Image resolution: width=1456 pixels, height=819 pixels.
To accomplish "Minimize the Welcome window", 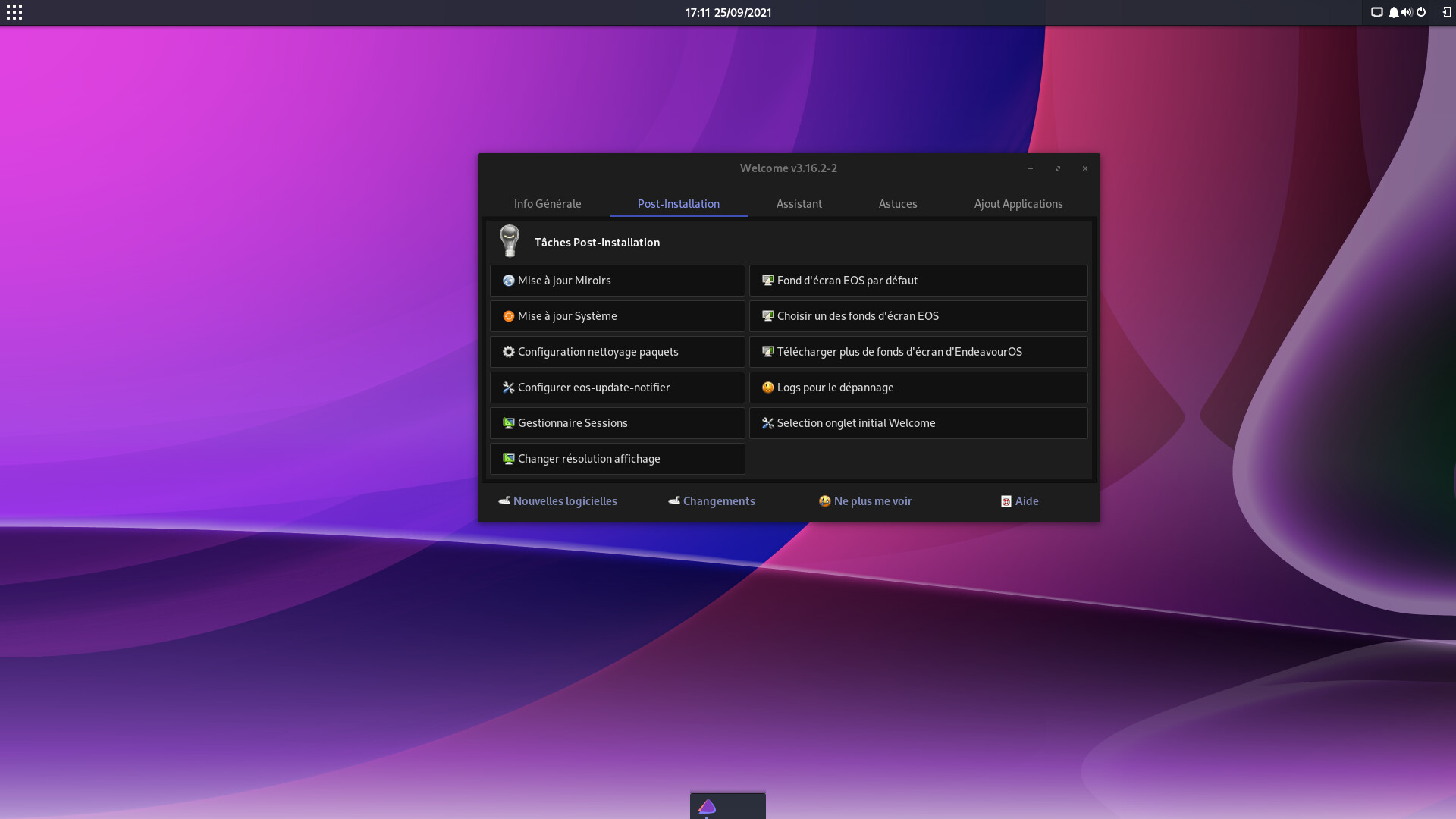I will 1031,168.
